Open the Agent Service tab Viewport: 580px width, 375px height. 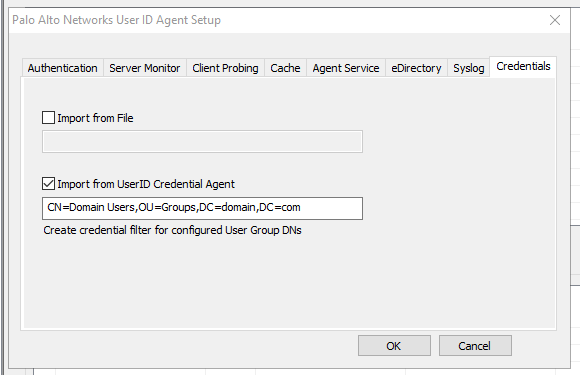pos(346,68)
